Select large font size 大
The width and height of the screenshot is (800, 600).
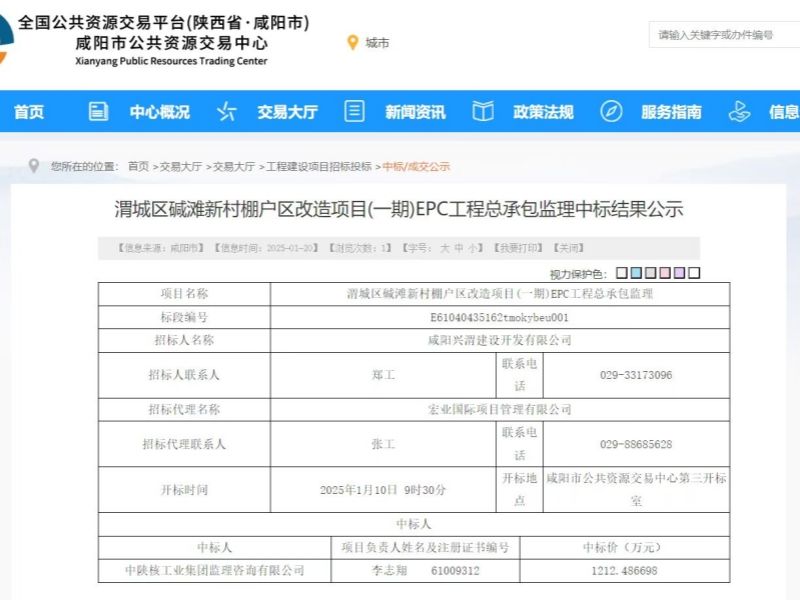pyautogui.click(x=444, y=248)
